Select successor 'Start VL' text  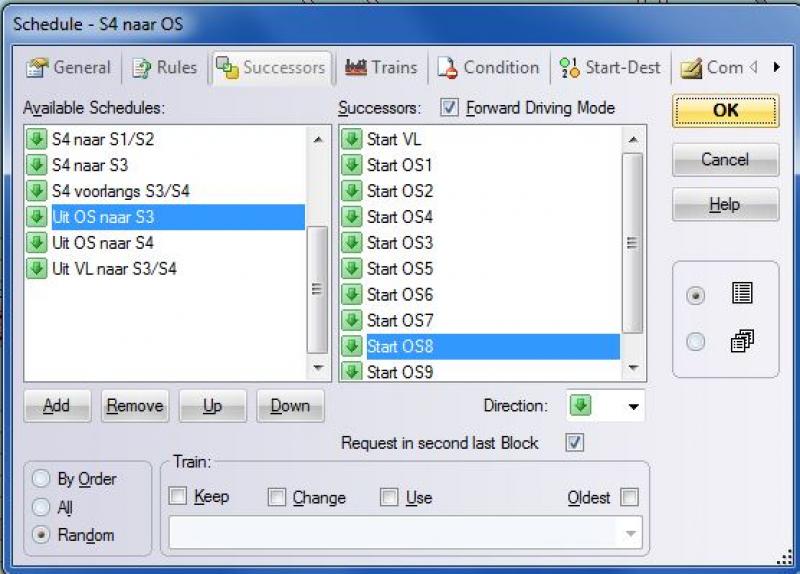pos(394,139)
